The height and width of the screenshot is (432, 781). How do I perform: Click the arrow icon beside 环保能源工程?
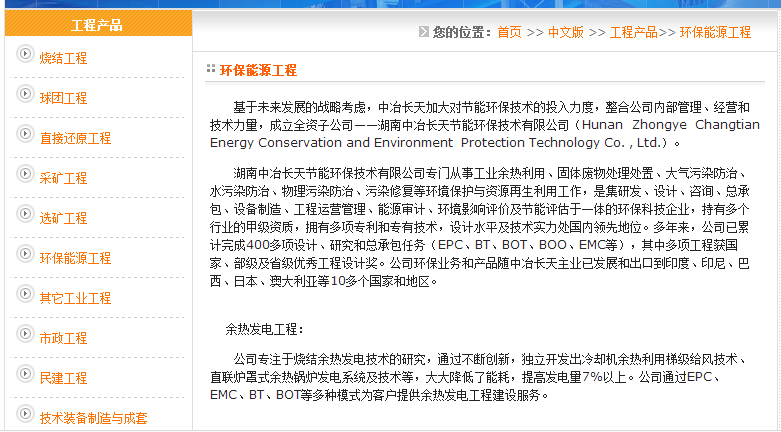coord(25,253)
